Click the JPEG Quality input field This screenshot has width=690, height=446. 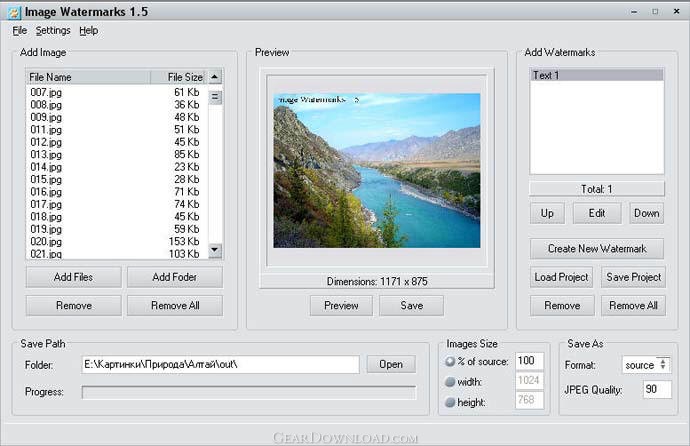(x=656, y=389)
